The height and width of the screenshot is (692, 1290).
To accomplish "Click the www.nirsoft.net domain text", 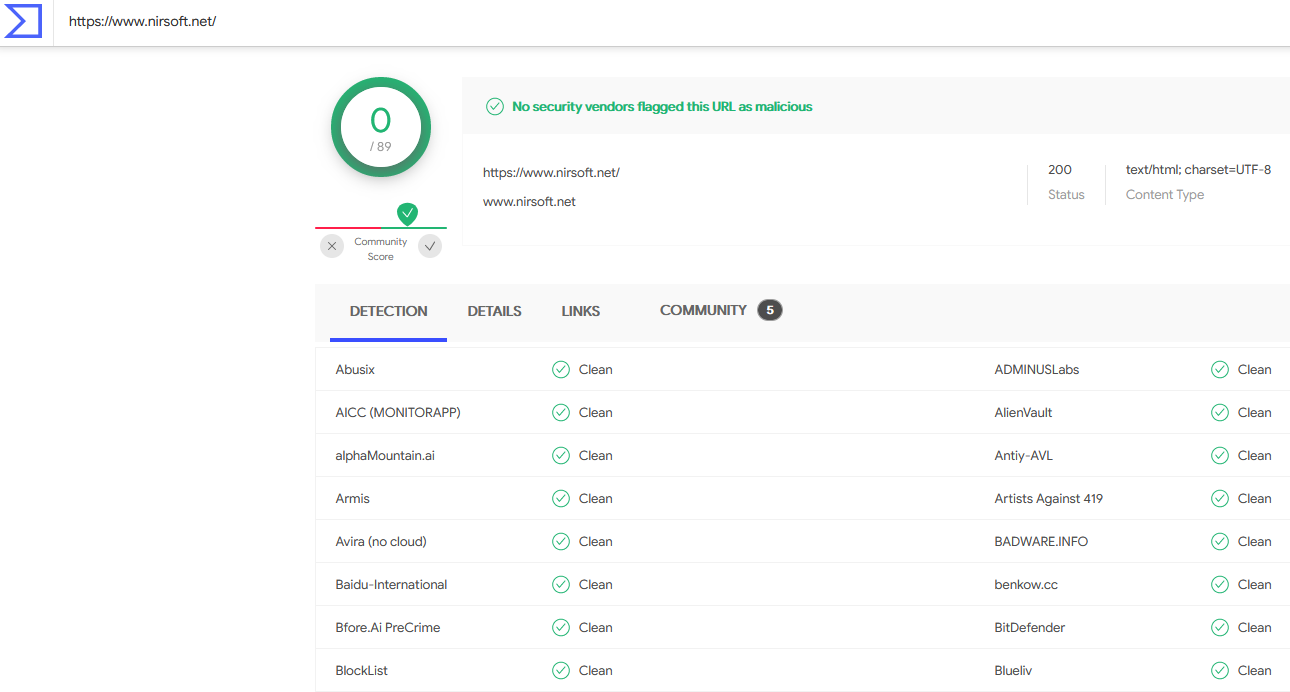I will coord(529,202).
